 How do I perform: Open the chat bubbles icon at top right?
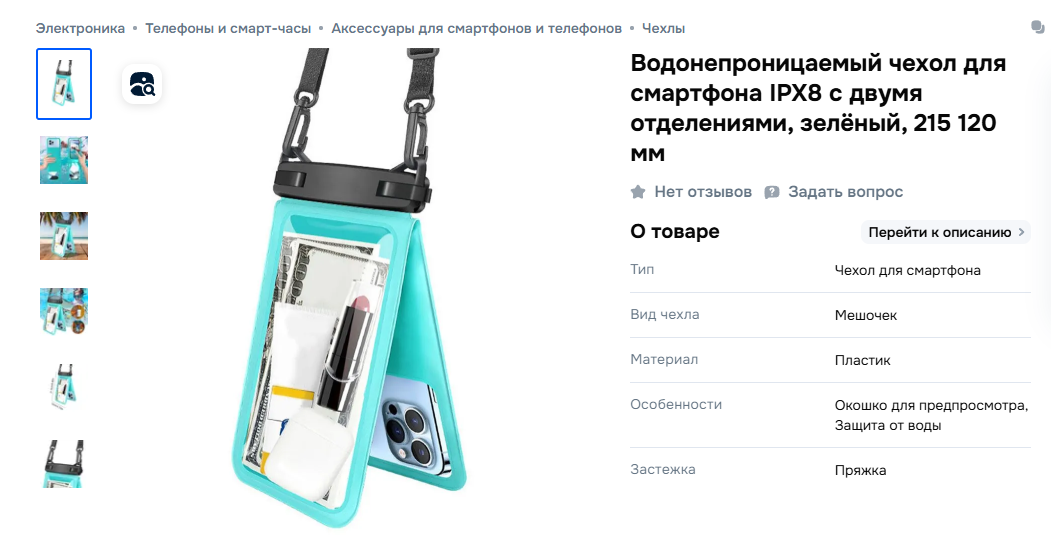pyautogui.click(x=1038, y=27)
